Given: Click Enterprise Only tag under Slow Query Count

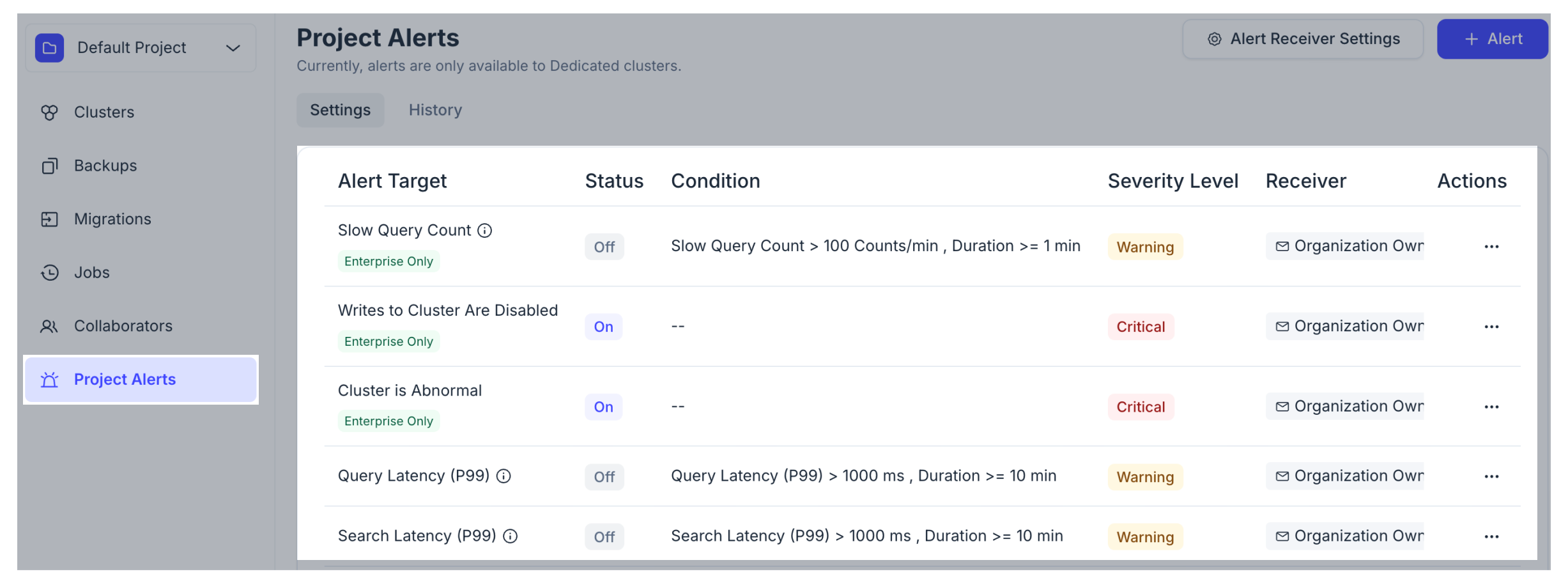Looking at the screenshot, I should (x=388, y=261).
